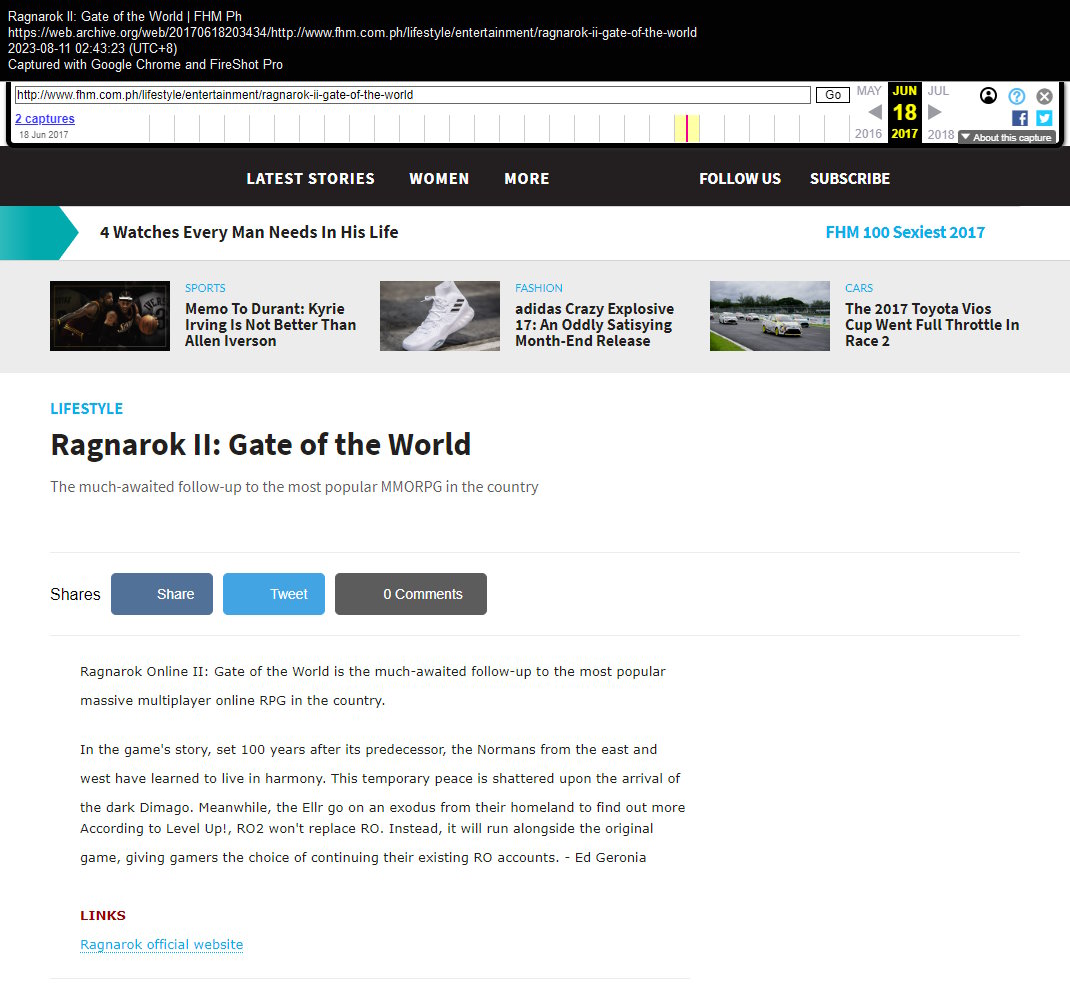Screen dimensions: 1070x990
Task: Select year 2016 in Wayback toolbar
Action: tap(869, 134)
